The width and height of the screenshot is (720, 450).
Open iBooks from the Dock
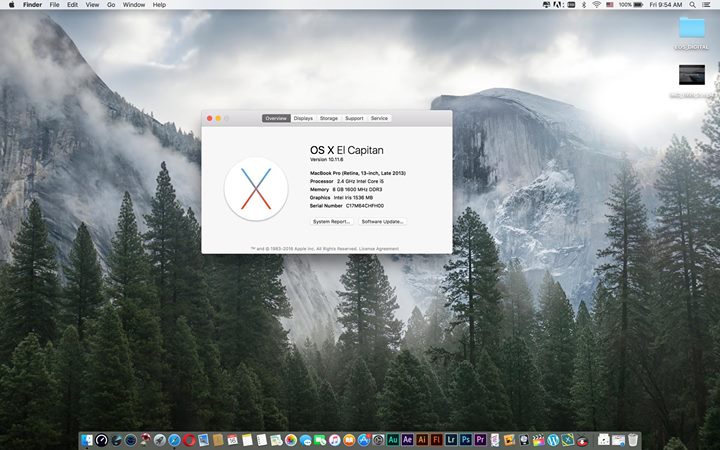[349, 440]
